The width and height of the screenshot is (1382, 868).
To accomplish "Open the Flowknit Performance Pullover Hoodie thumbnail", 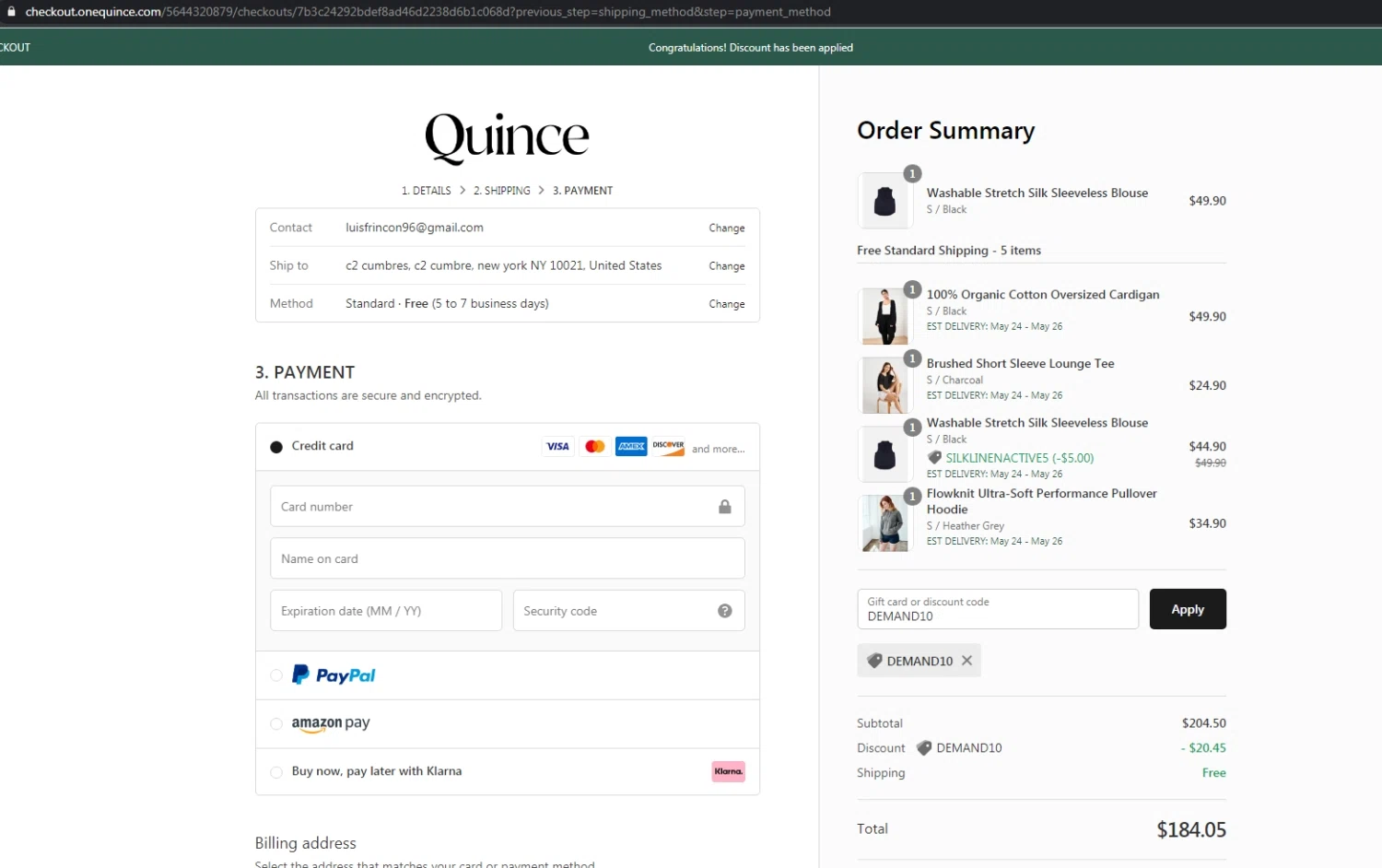I will 884,523.
